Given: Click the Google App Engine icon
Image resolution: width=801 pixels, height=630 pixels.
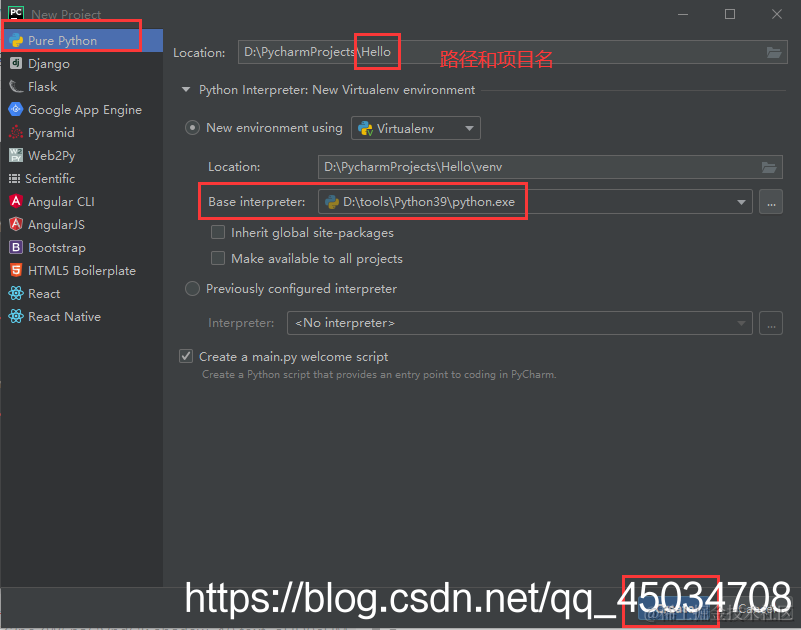Looking at the screenshot, I should tap(16, 109).
